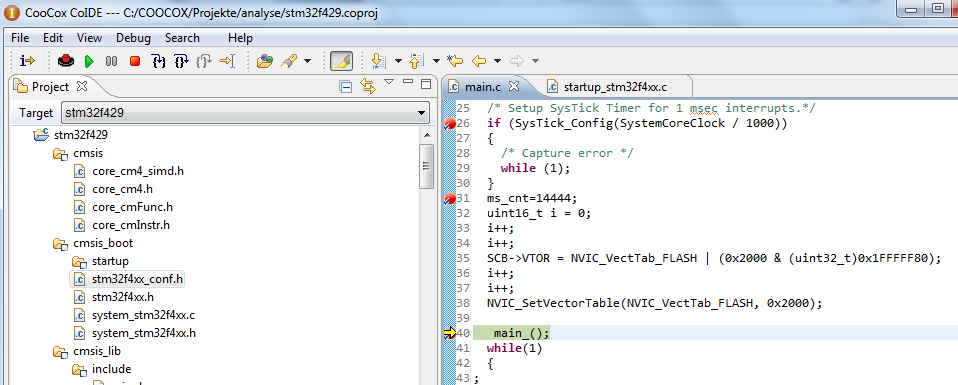The height and width of the screenshot is (385, 958).
Task: Open Back history dropdown arrow
Action: coord(497,61)
